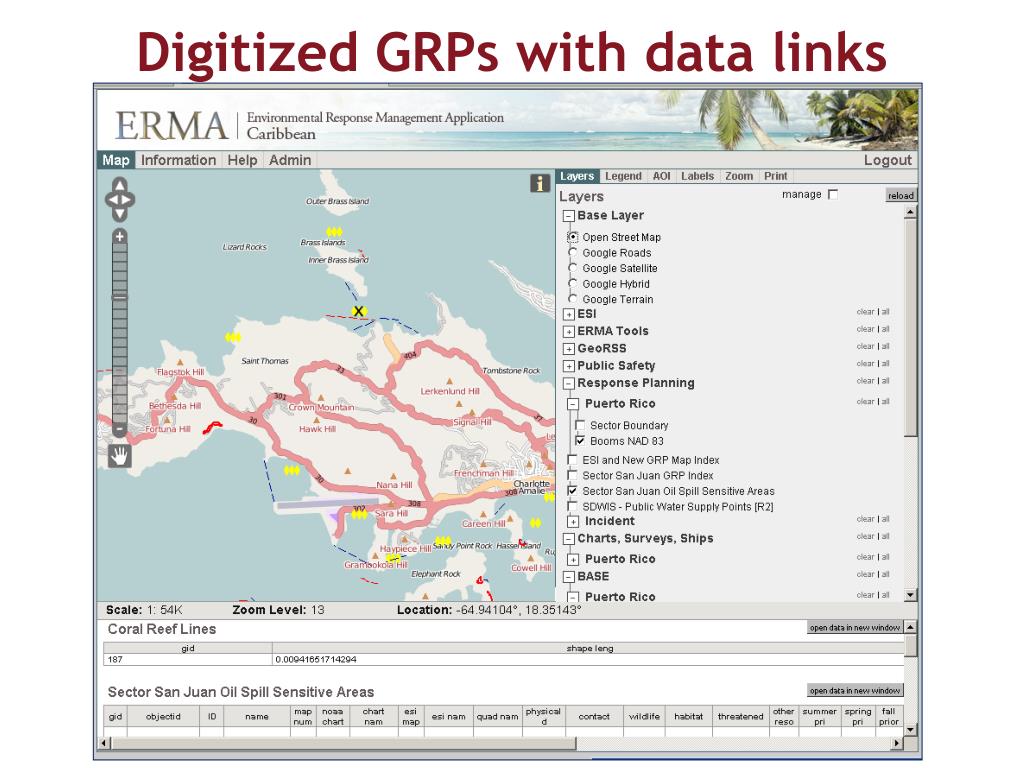1024x768 pixels.
Task: Collapse the Response Planning group
Action: [569, 383]
